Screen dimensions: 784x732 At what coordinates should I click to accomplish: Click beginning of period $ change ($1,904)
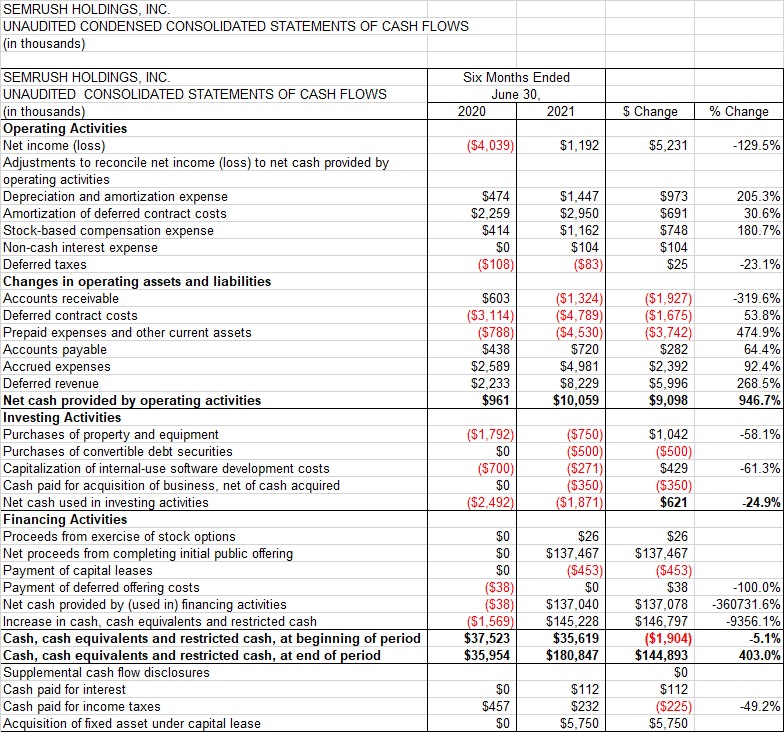(x=668, y=638)
